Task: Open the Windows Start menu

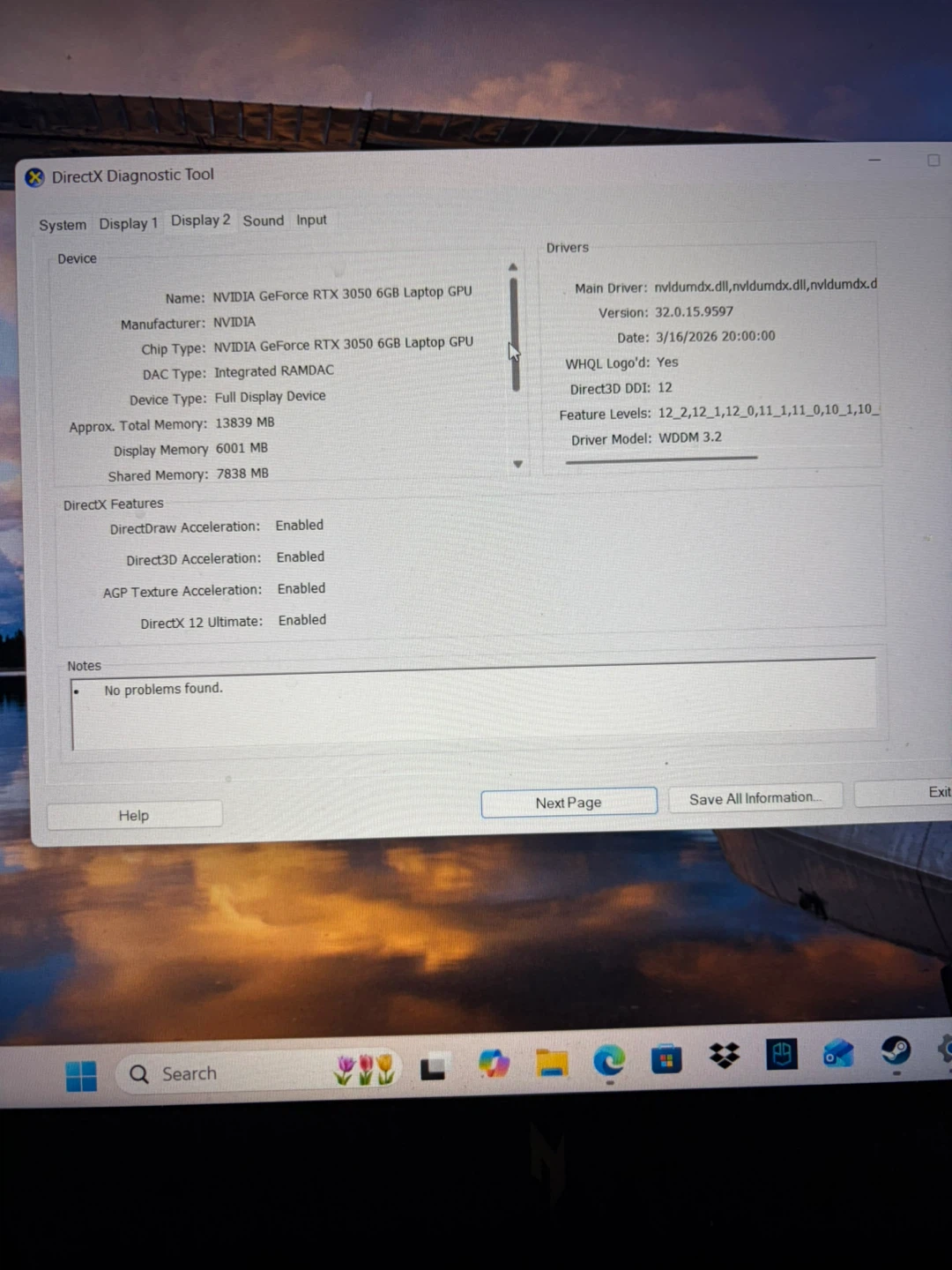Action: [81, 1076]
